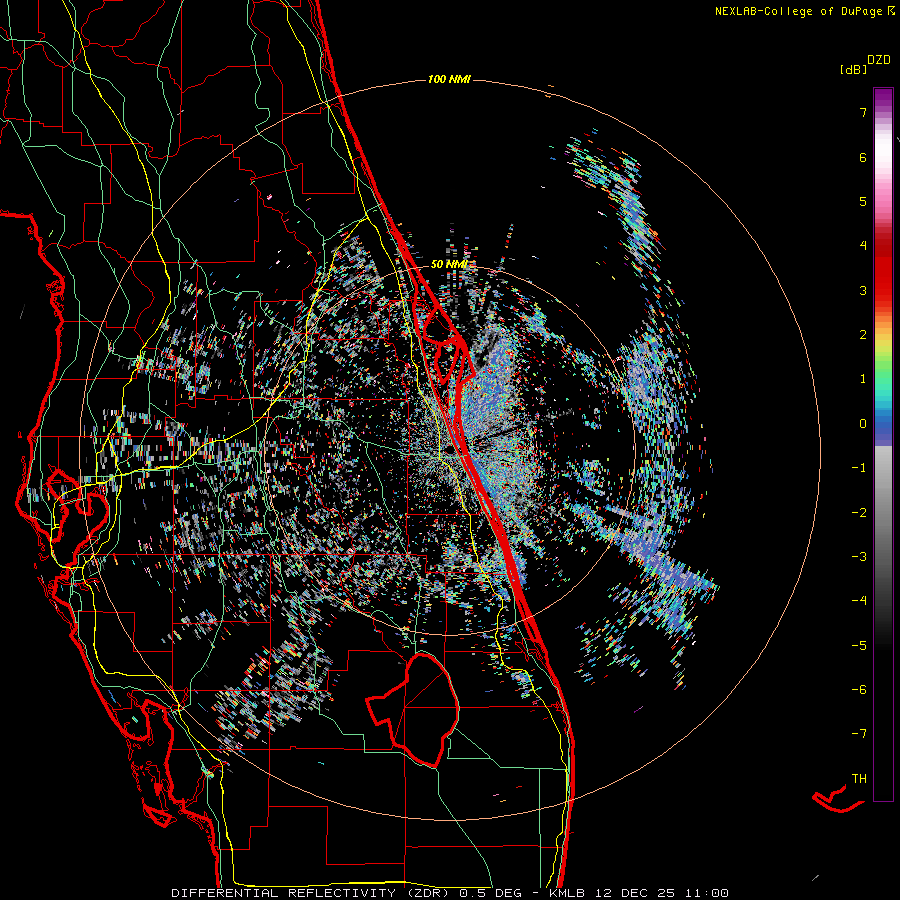Click the 7 value on color scale
Screen dimensions: 900x900
[863, 112]
